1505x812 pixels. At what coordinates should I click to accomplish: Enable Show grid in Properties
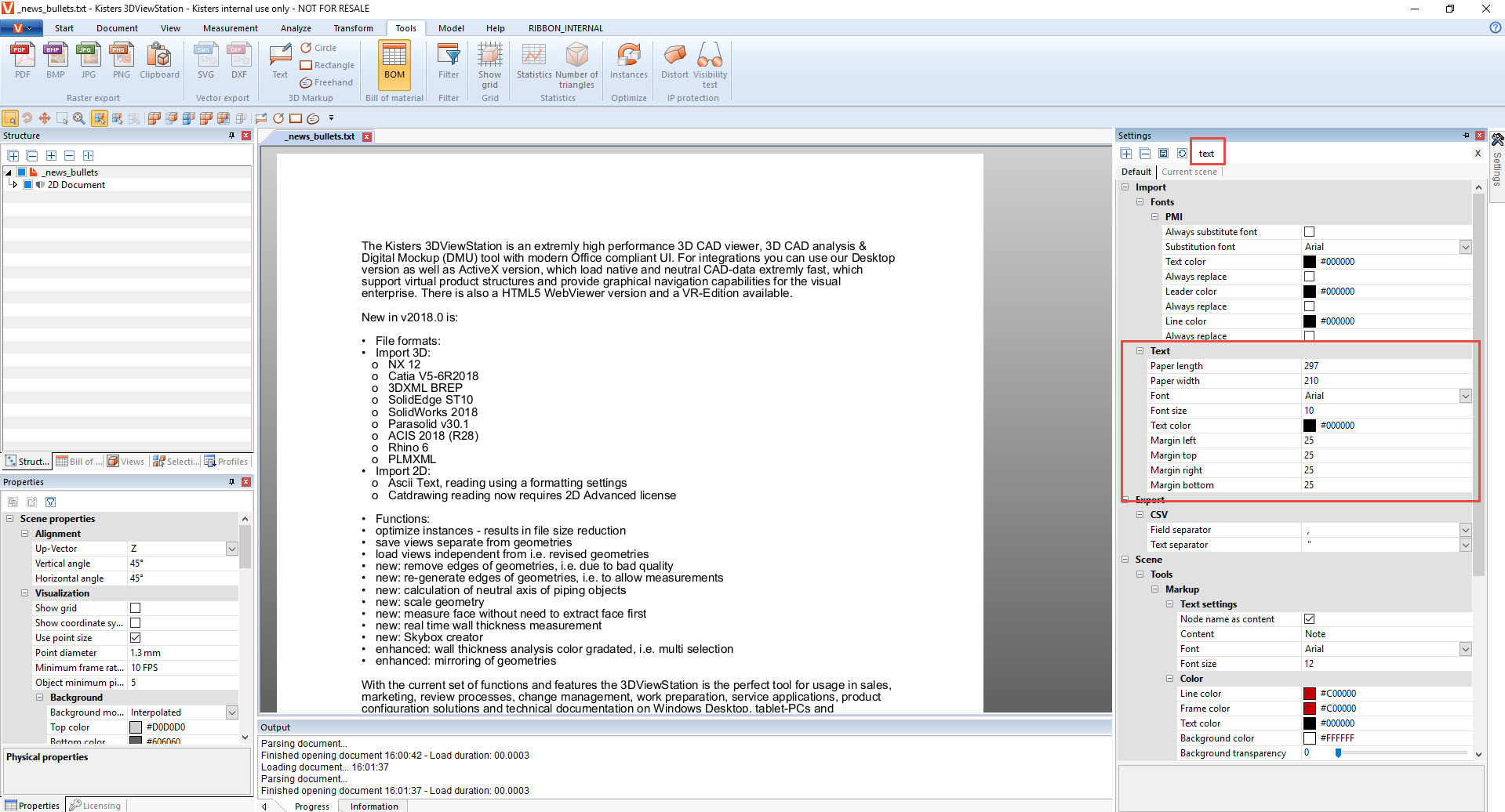click(x=135, y=608)
